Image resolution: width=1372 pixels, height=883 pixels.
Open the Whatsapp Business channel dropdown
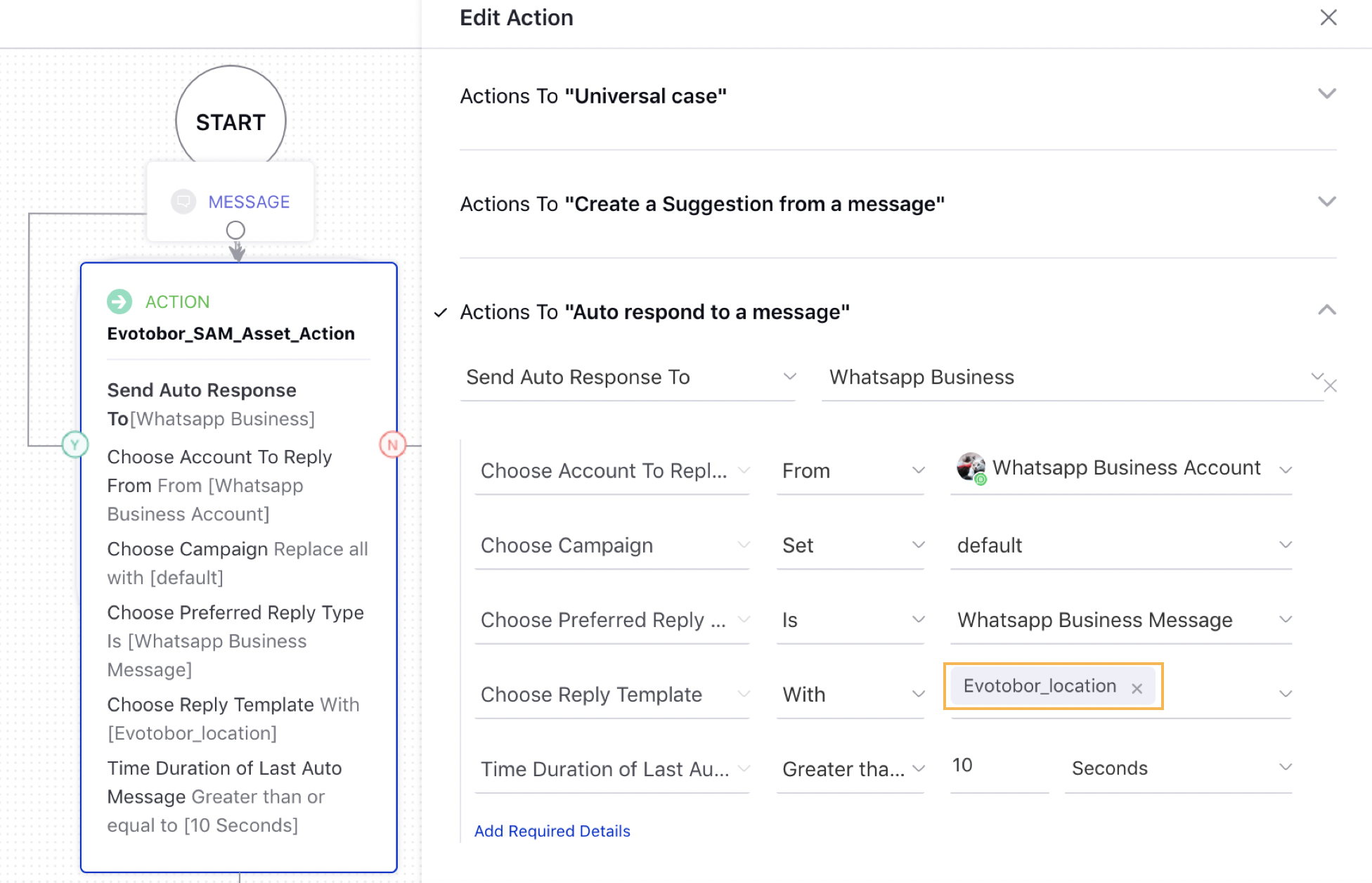(x=1072, y=378)
